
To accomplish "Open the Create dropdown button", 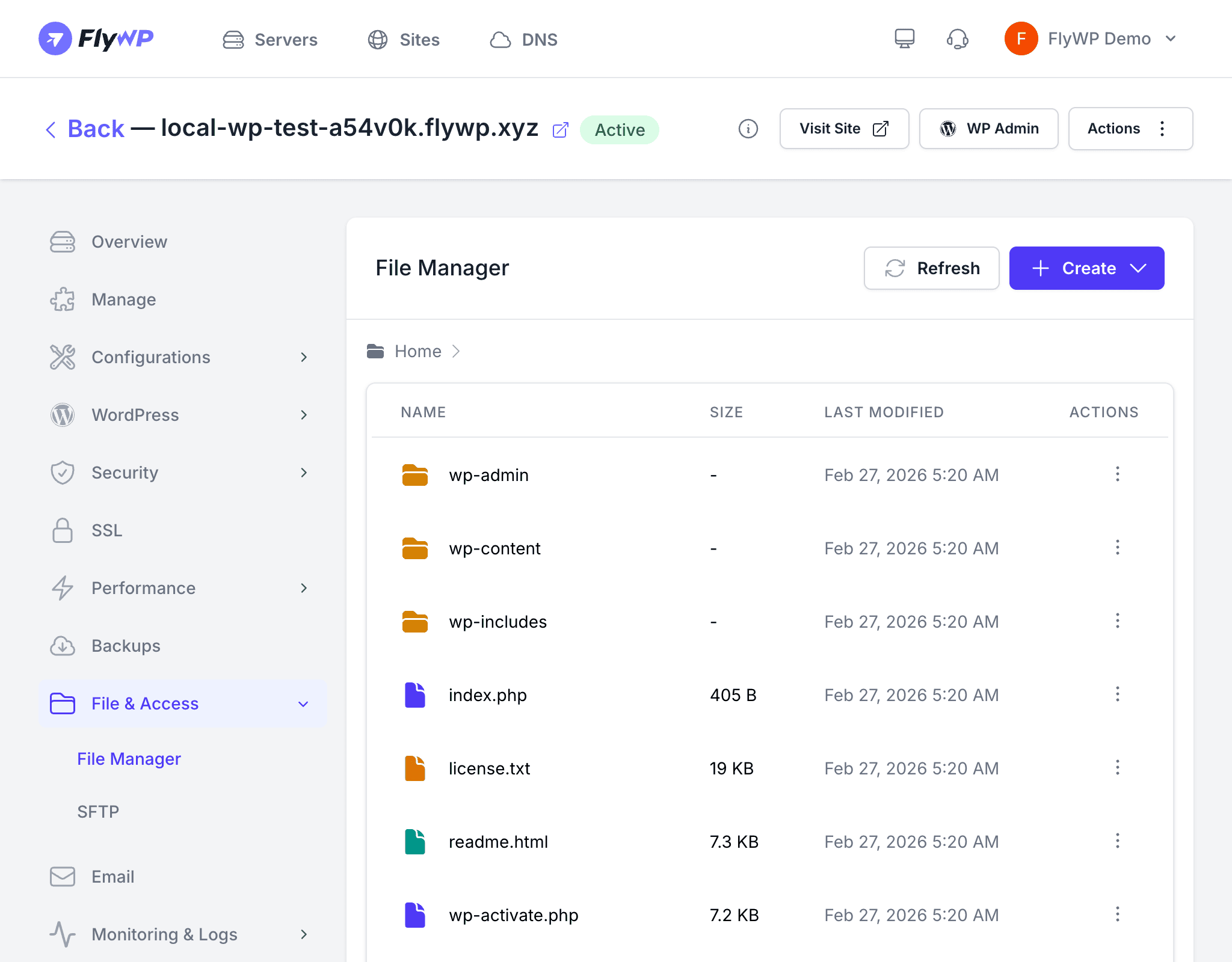I will (x=1086, y=268).
